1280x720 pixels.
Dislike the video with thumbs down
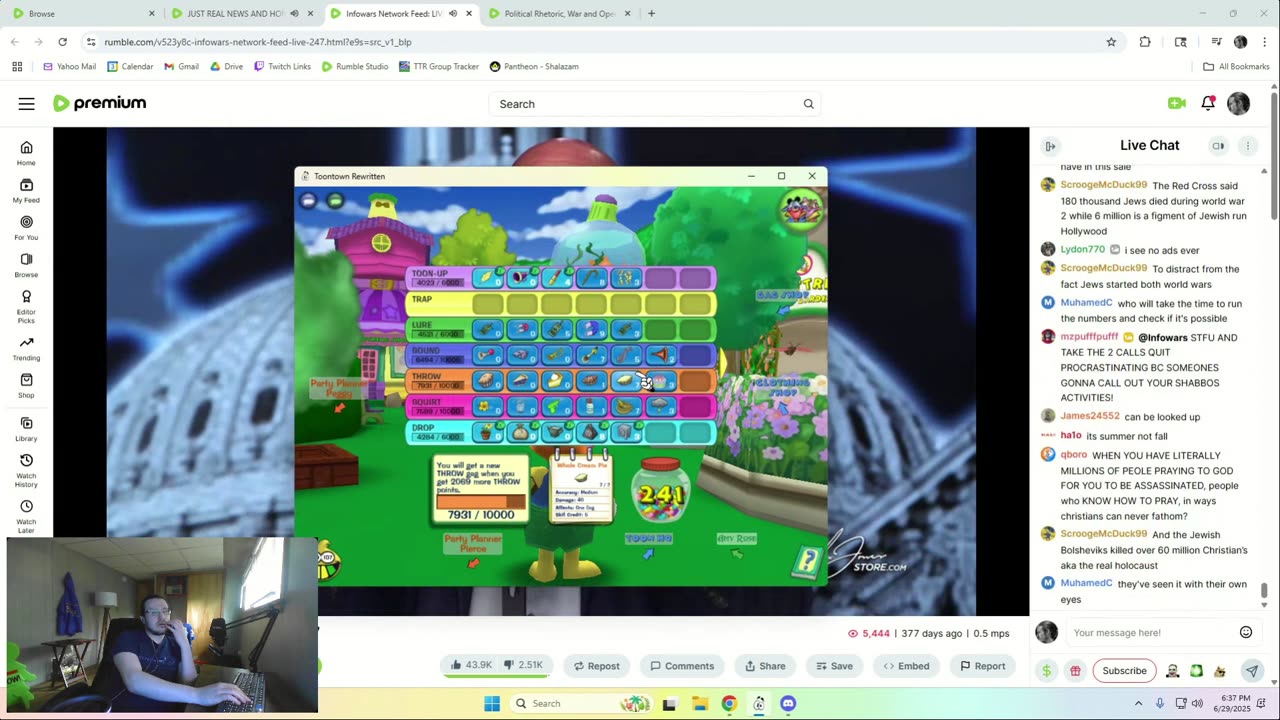(525, 666)
